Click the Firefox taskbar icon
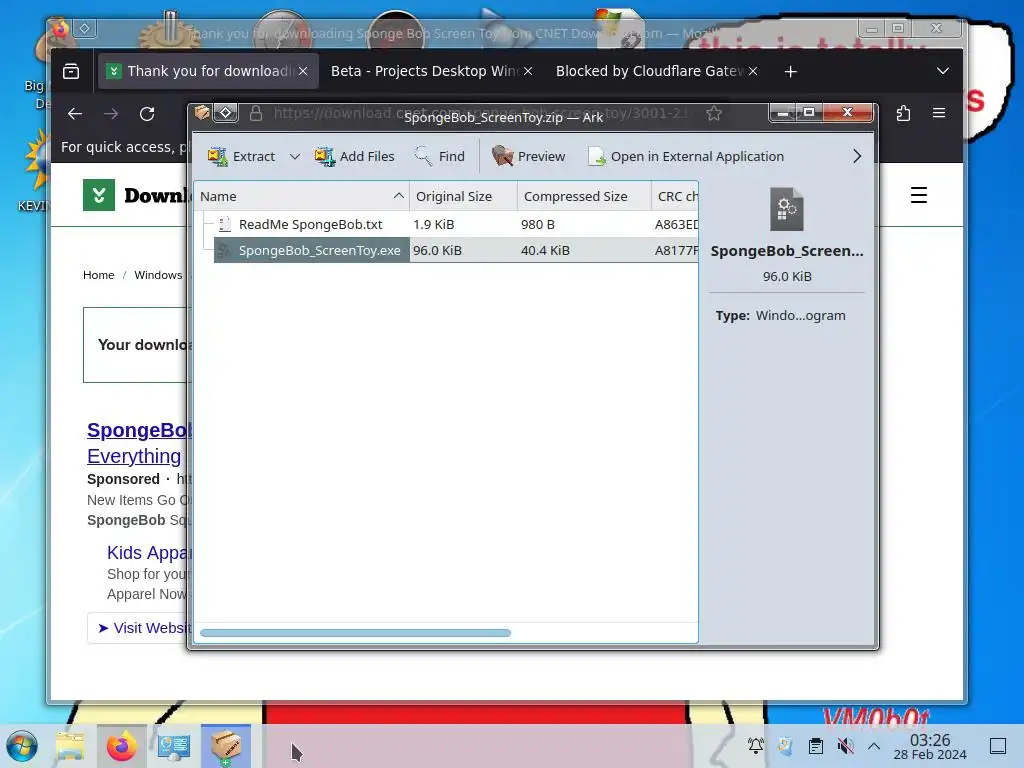Viewport: 1024px width, 768px height. 121,746
